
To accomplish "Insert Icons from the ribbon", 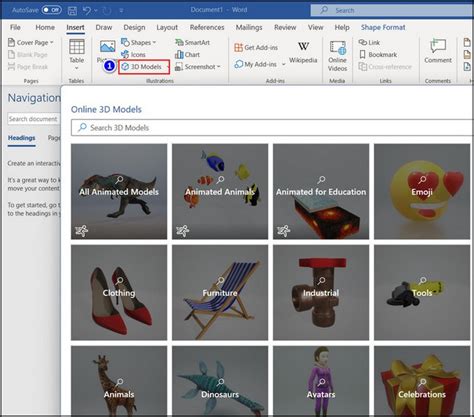I will [133, 55].
